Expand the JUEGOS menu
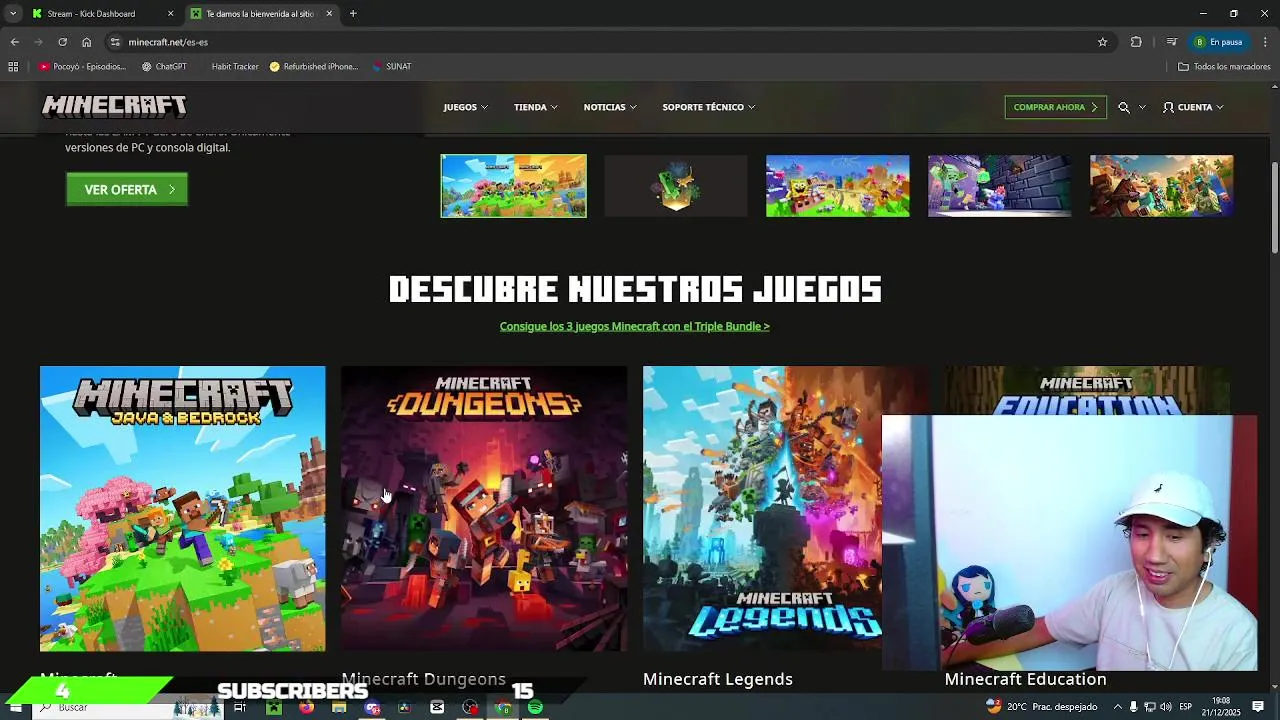1280x720 pixels. (466, 107)
